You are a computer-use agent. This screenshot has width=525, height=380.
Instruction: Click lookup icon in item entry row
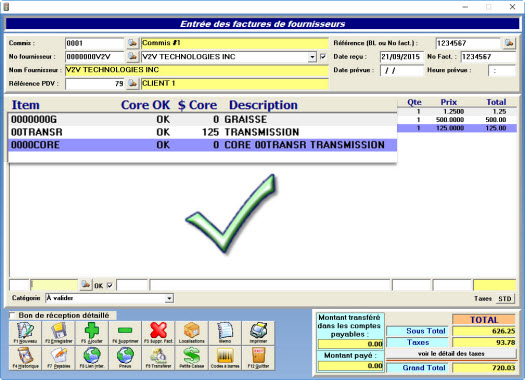click(85, 285)
